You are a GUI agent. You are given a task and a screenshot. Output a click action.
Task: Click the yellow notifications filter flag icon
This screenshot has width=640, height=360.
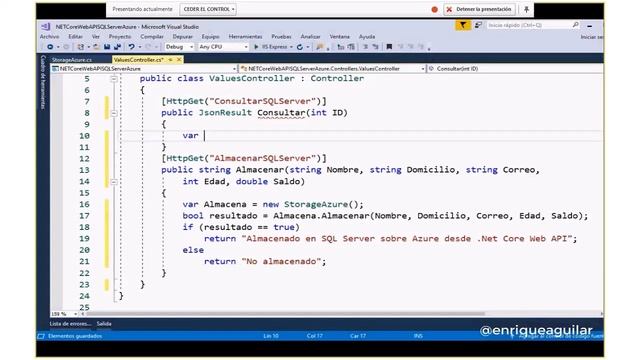(462, 26)
